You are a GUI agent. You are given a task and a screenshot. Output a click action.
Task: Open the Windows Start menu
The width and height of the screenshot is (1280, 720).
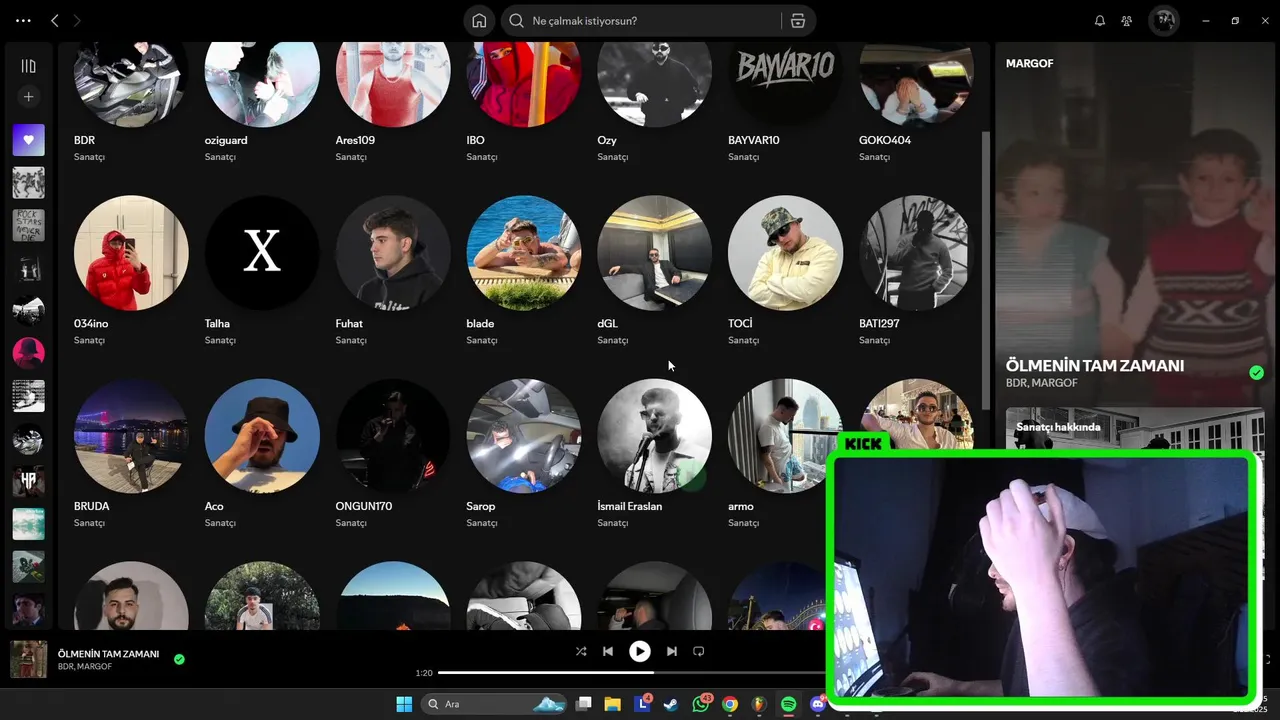(404, 704)
